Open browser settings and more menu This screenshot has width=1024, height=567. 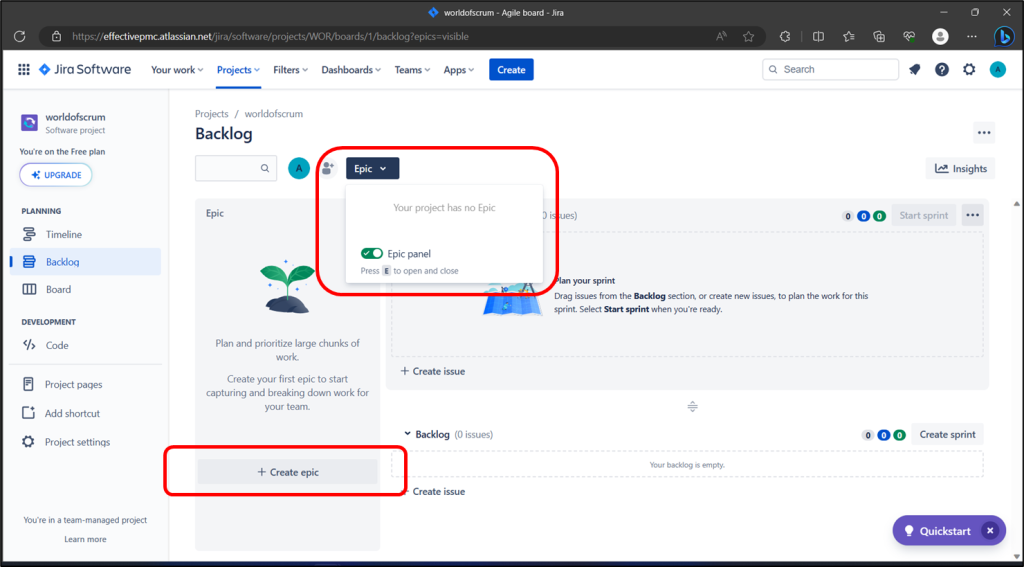972,37
